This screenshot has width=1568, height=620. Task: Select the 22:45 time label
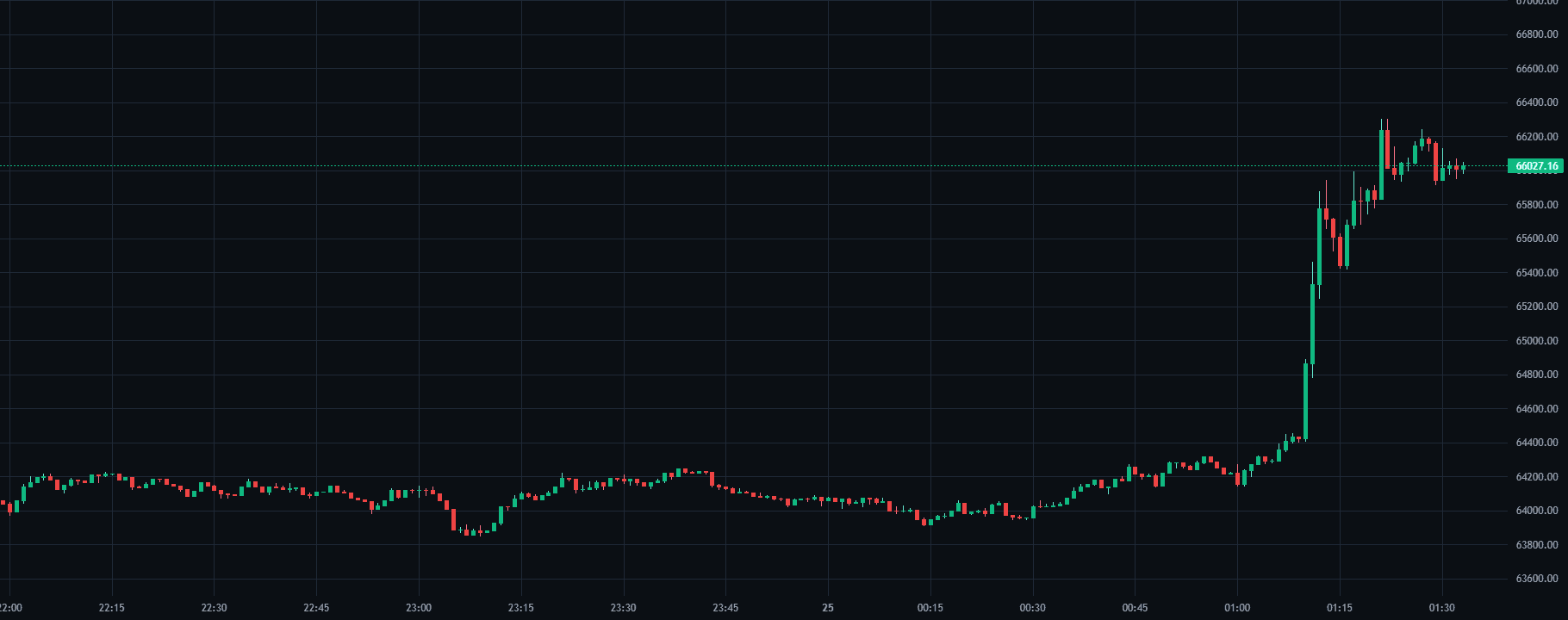coord(316,608)
